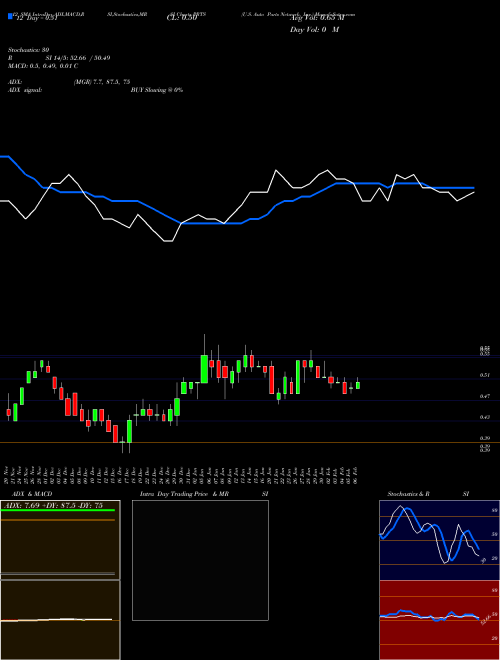500x660 pixels.
Task: Click the 'ADX signal:' label
Action: [x=25, y=90]
